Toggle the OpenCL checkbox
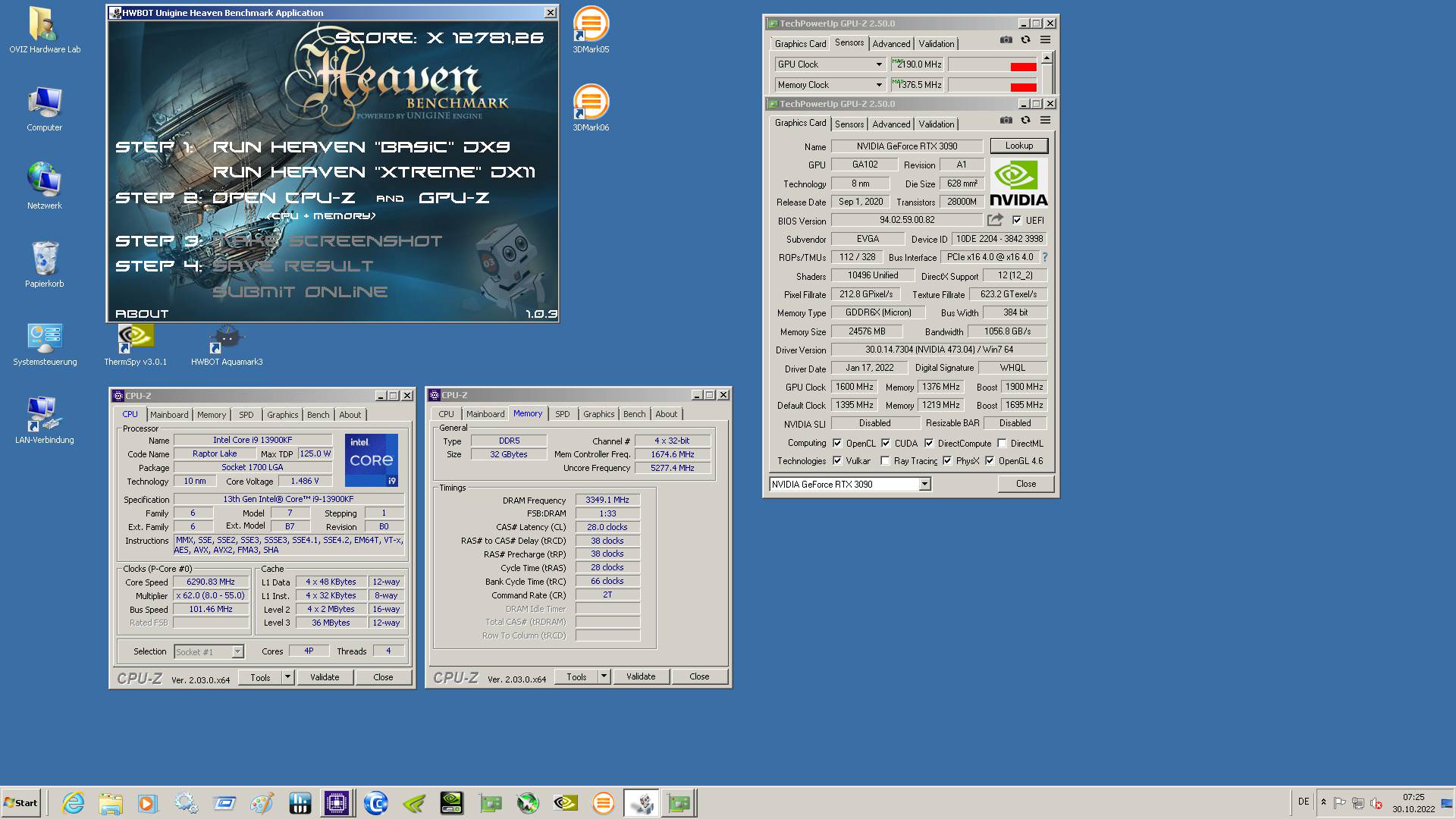The width and height of the screenshot is (1456, 819). tap(837, 443)
